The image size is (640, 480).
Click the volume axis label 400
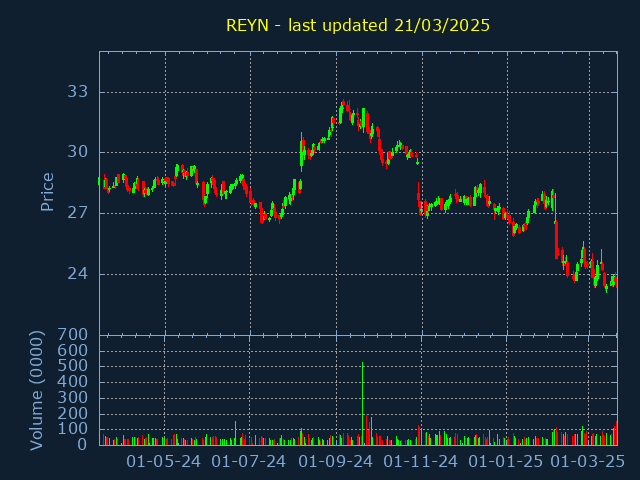pyautogui.click(x=73, y=382)
